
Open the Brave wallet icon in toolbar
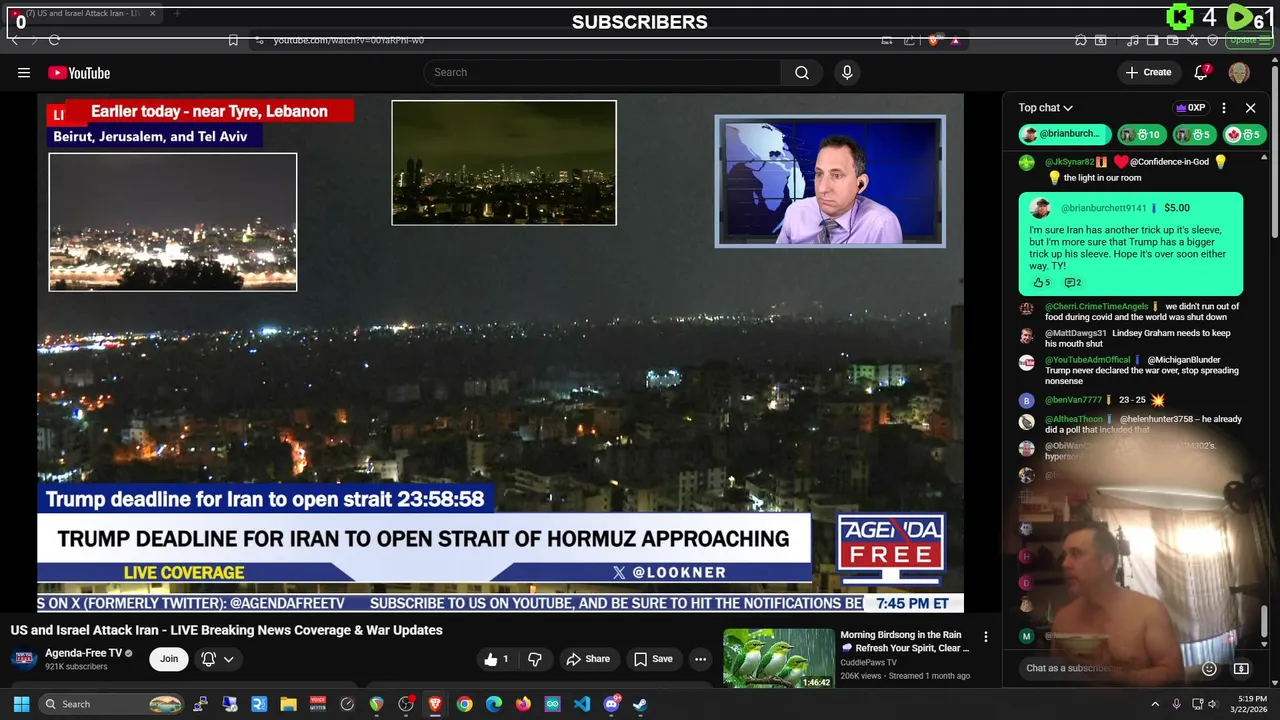coord(1172,40)
